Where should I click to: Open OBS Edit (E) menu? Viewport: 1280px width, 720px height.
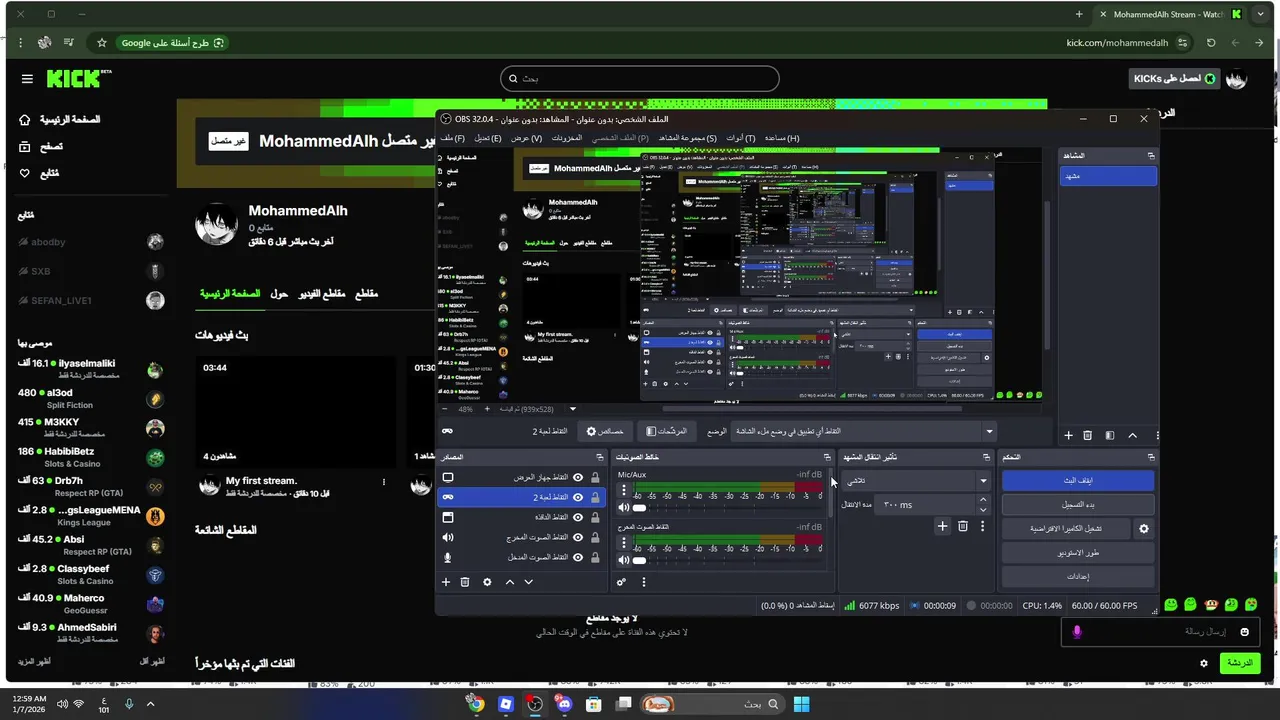tap(488, 138)
